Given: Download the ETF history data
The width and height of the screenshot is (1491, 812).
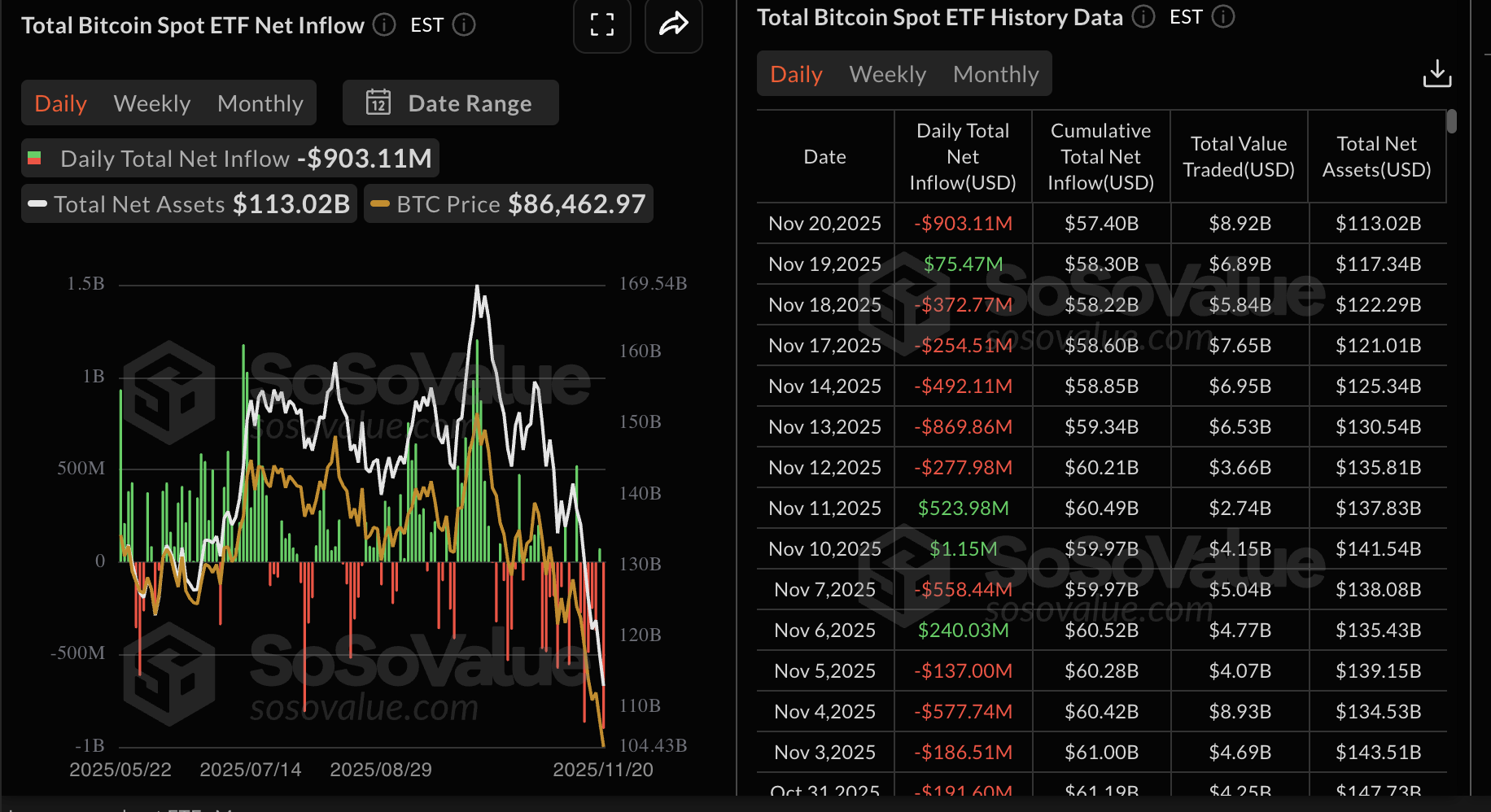Looking at the screenshot, I should tap(1438, 73).
